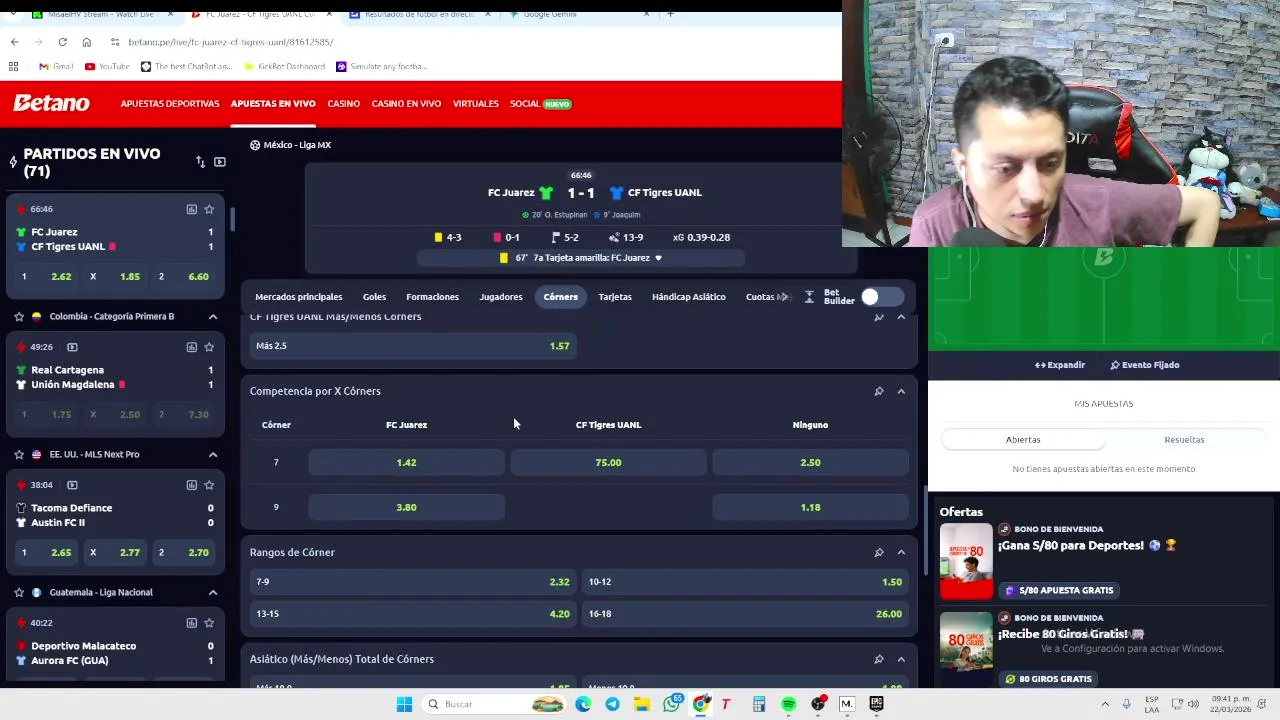This screenshot has height=720, width=1280.
Task: Open Formaciones tab
Action: [432, 297]
